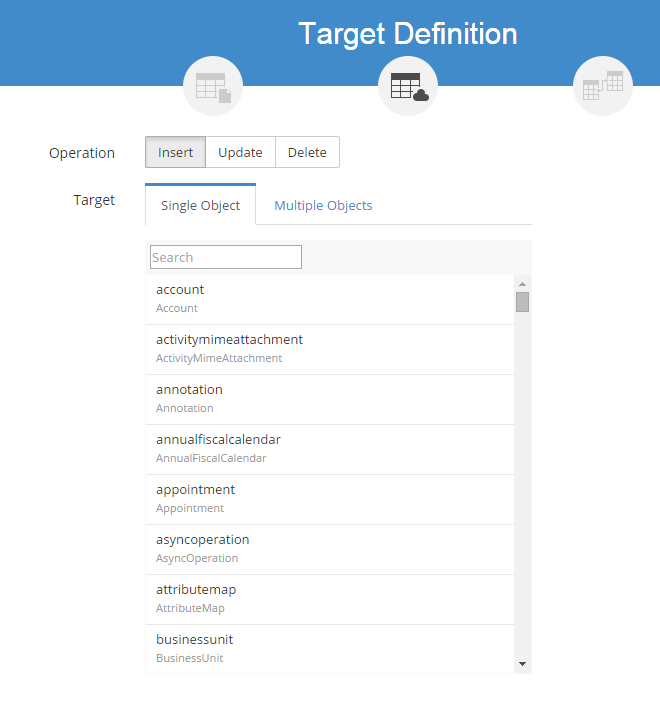
Task: Choose asyncoperation as the target
Action: (330, 549)
